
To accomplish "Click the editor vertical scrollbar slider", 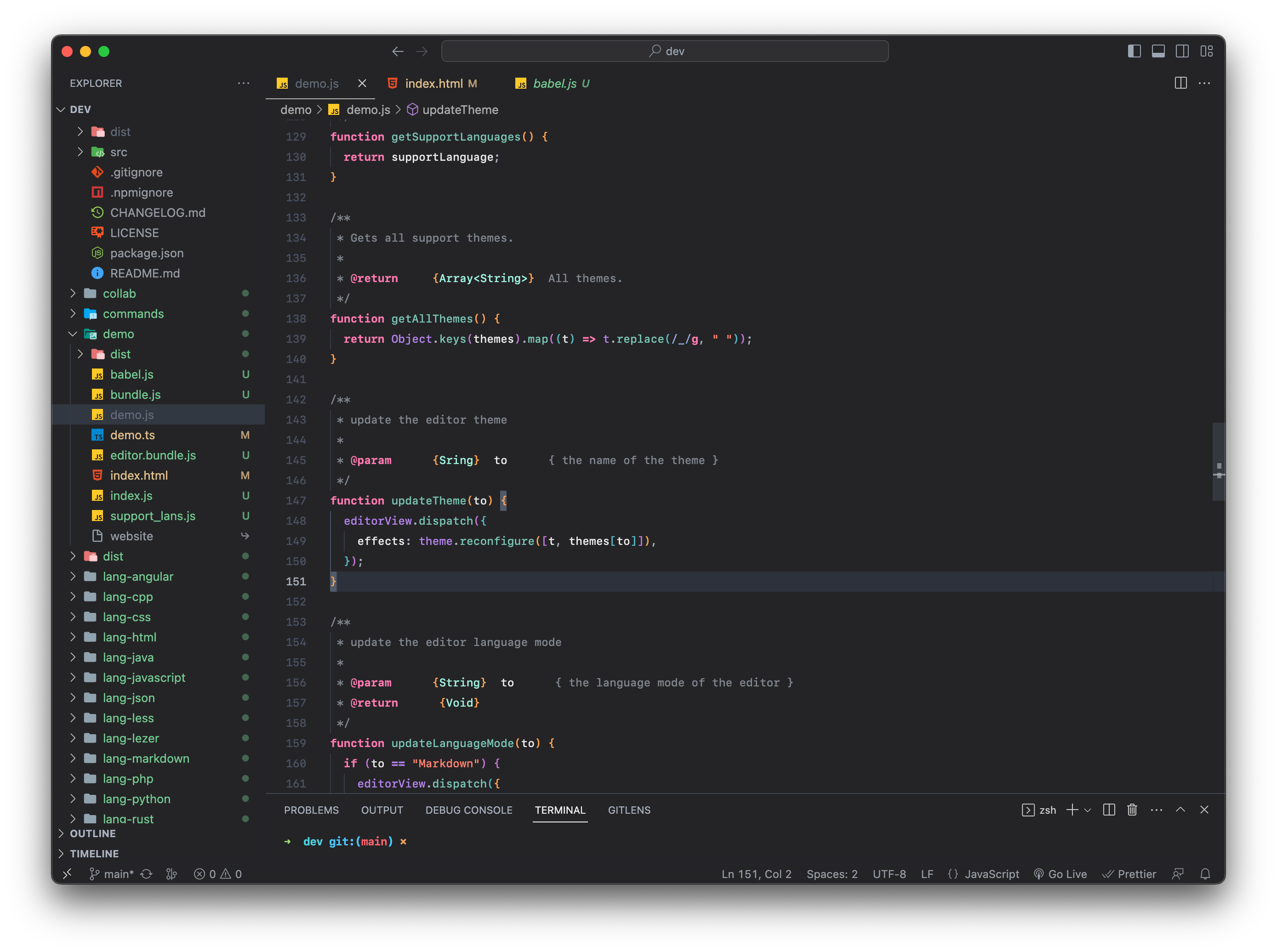I will 1218,461.
